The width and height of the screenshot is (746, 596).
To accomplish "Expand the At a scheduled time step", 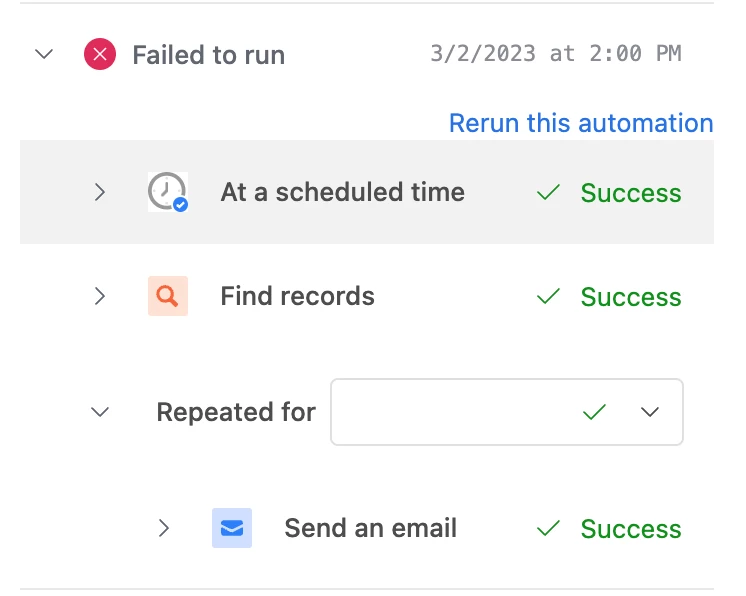I will pos(99,192).
